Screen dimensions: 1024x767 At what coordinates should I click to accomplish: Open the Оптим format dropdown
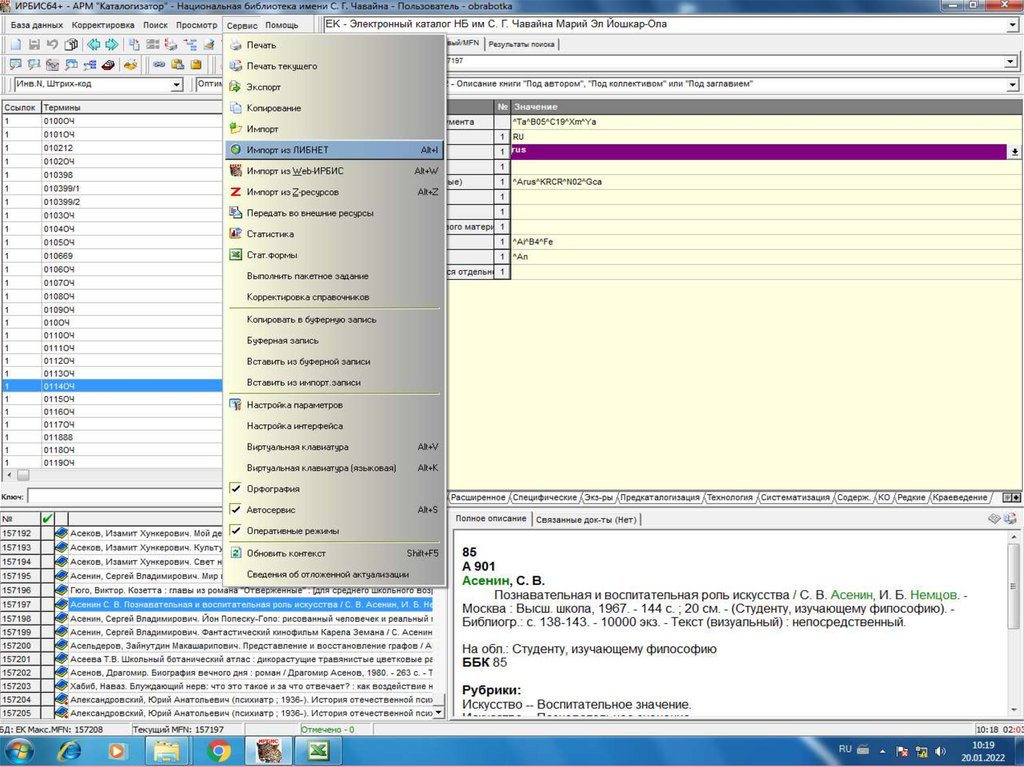pyautogui.click(x=209, y=84)
